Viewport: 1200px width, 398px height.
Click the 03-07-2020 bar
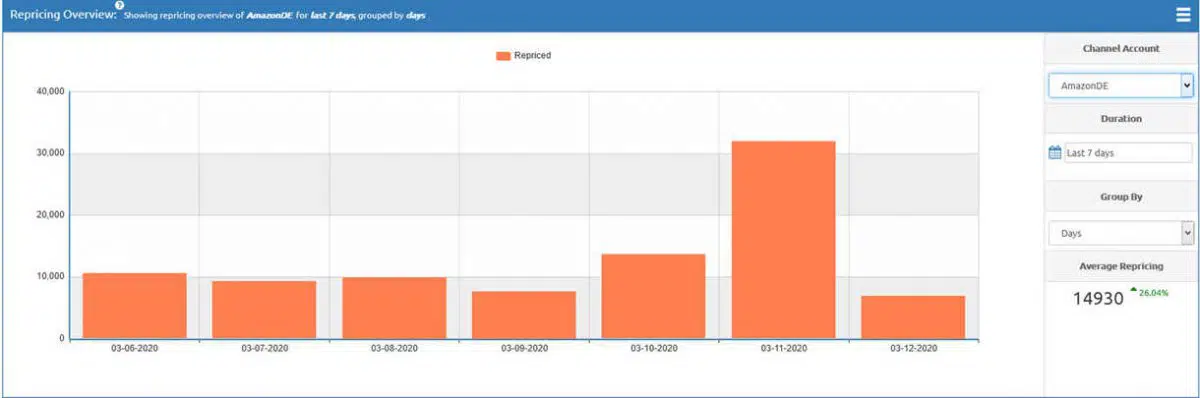pos(264,309)
